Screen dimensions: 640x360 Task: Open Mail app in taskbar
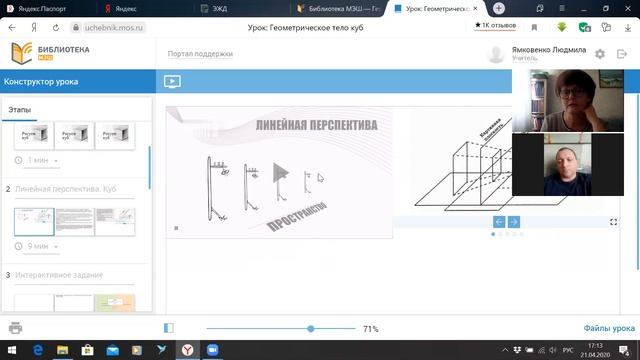click(112, 350)
